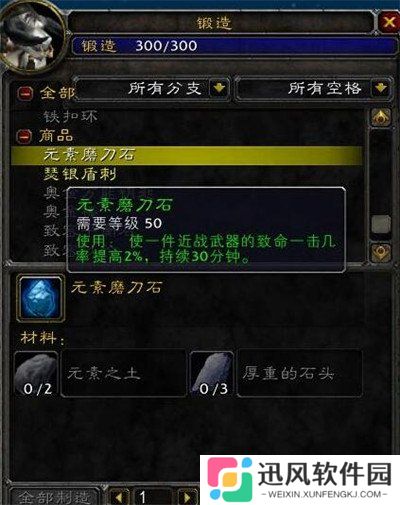400x505 pixels.
Task: Click the 元素之土 reagent icon
Action: (37, 373)
